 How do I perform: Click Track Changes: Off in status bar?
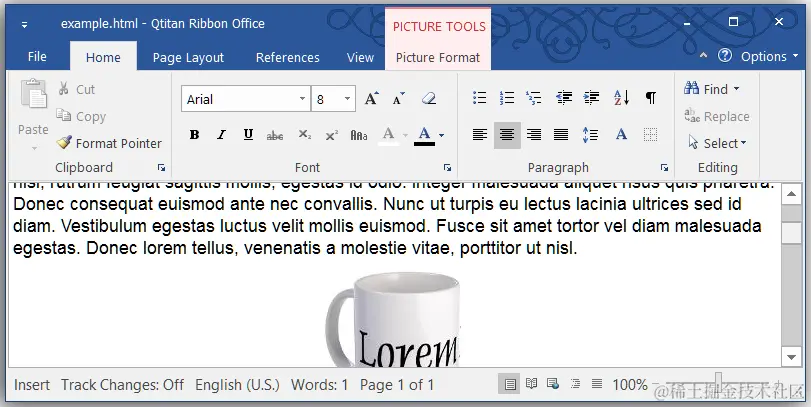tap(123, 385)
